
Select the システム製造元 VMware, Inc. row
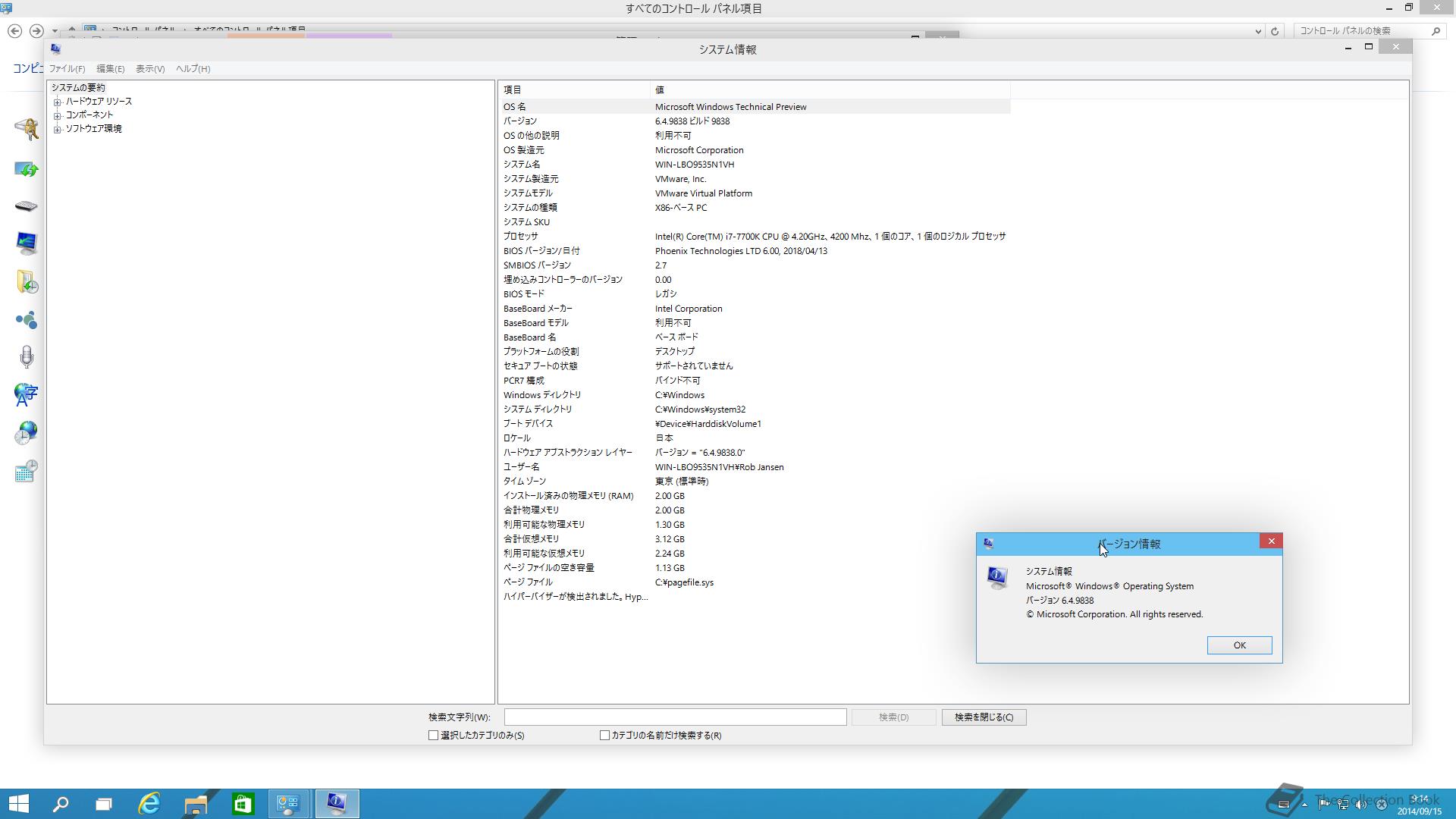tap(755, 179)
